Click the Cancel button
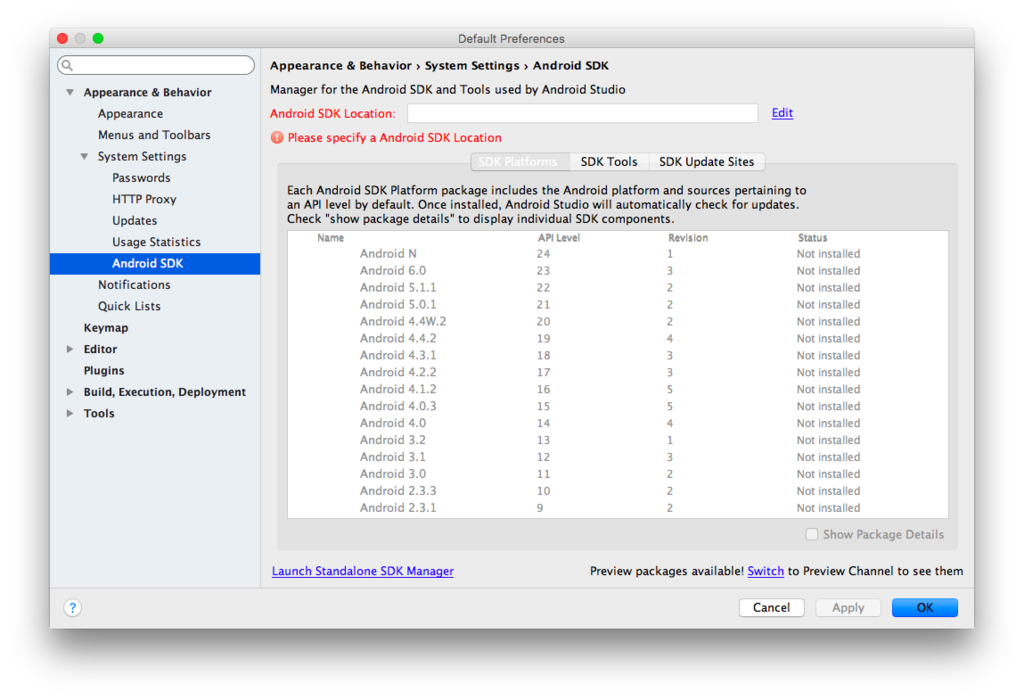The image size is (1024, 700). click(x=771, y=607)
